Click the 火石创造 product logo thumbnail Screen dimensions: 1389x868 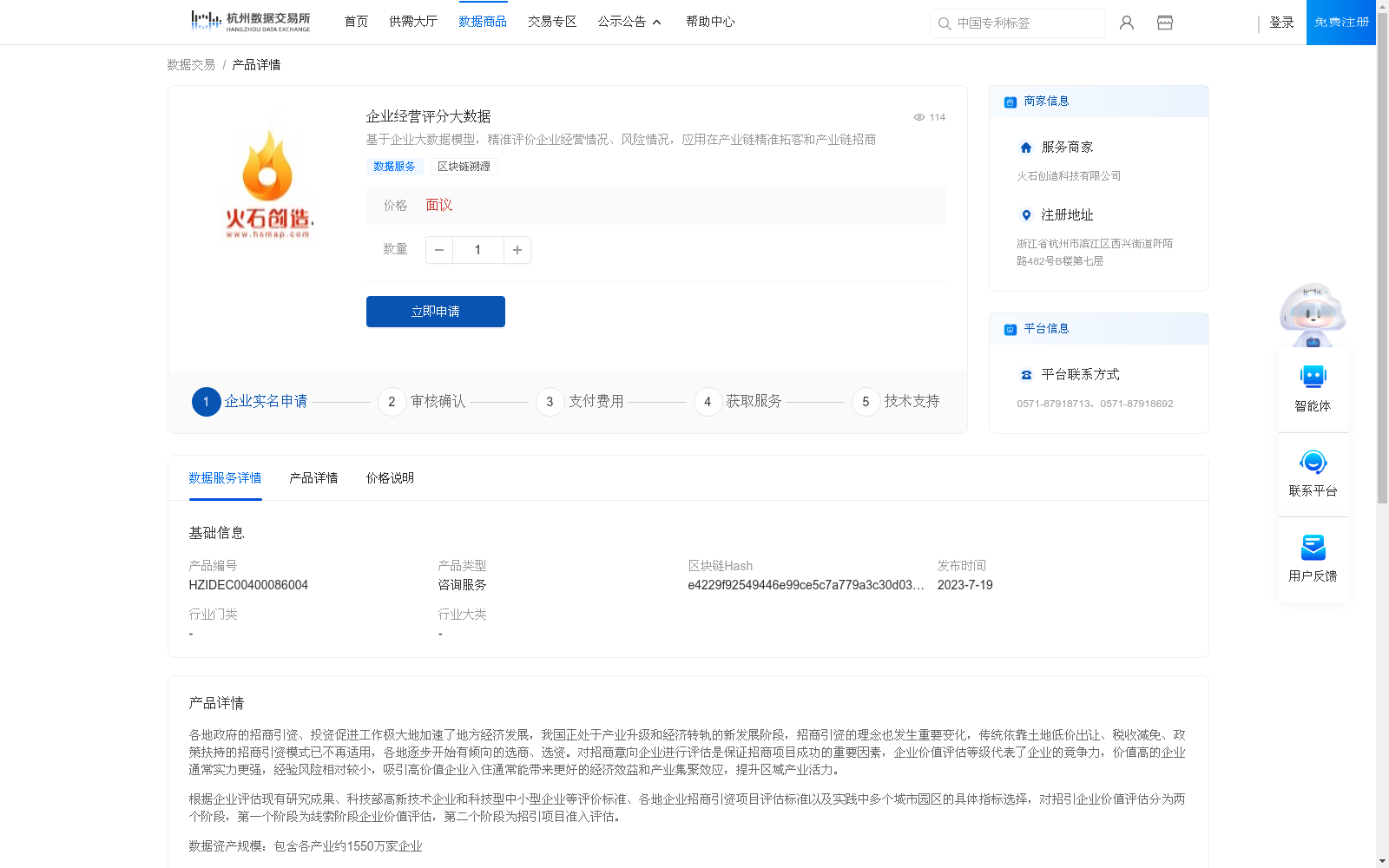tap(267, 184)
